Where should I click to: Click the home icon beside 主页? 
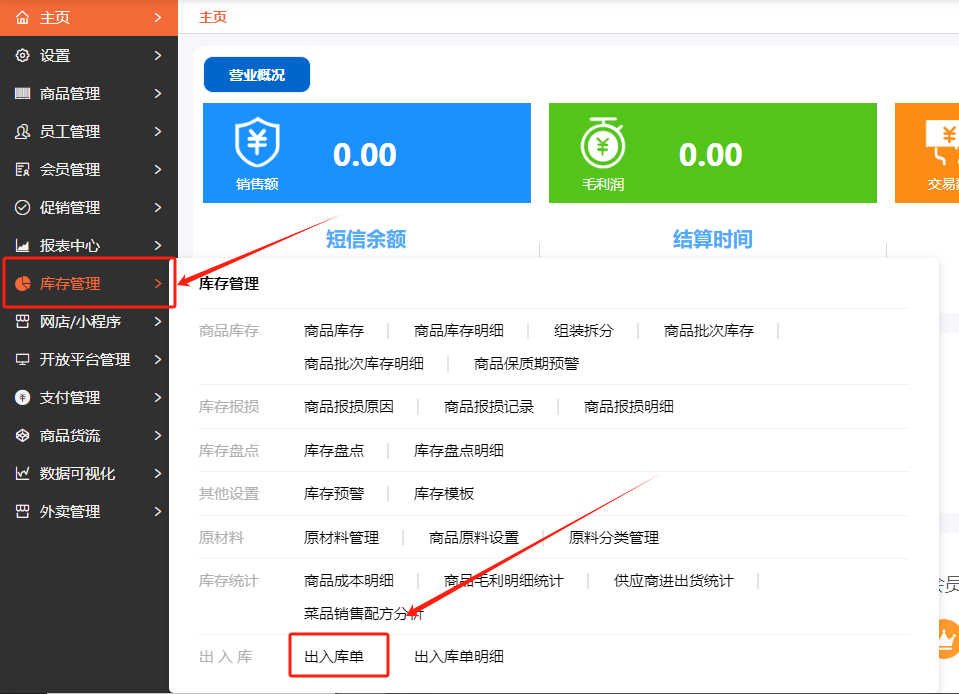click(22, 18)
